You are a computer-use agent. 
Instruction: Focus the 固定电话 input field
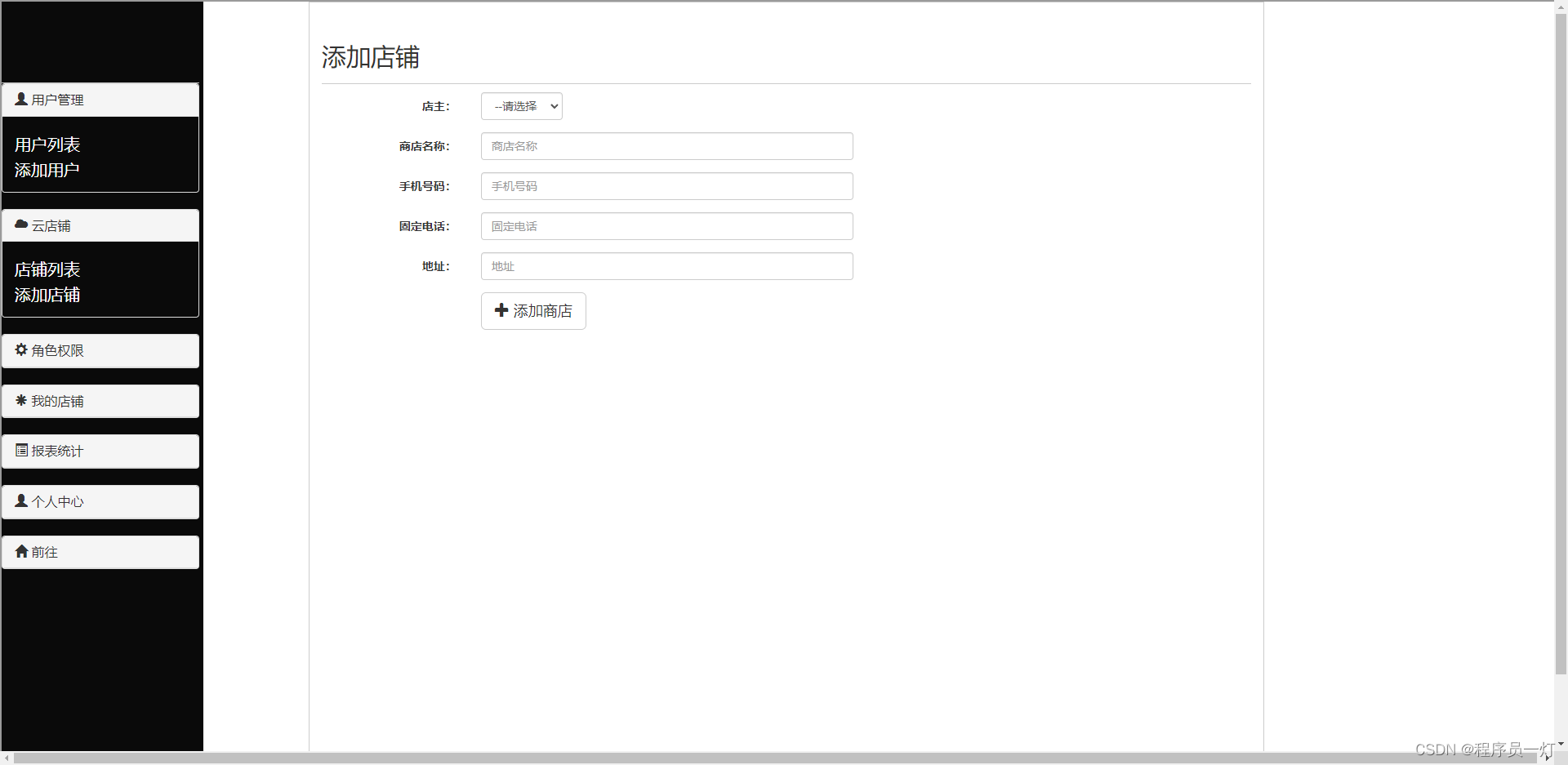pyautogui.click(x=666, y=226)
